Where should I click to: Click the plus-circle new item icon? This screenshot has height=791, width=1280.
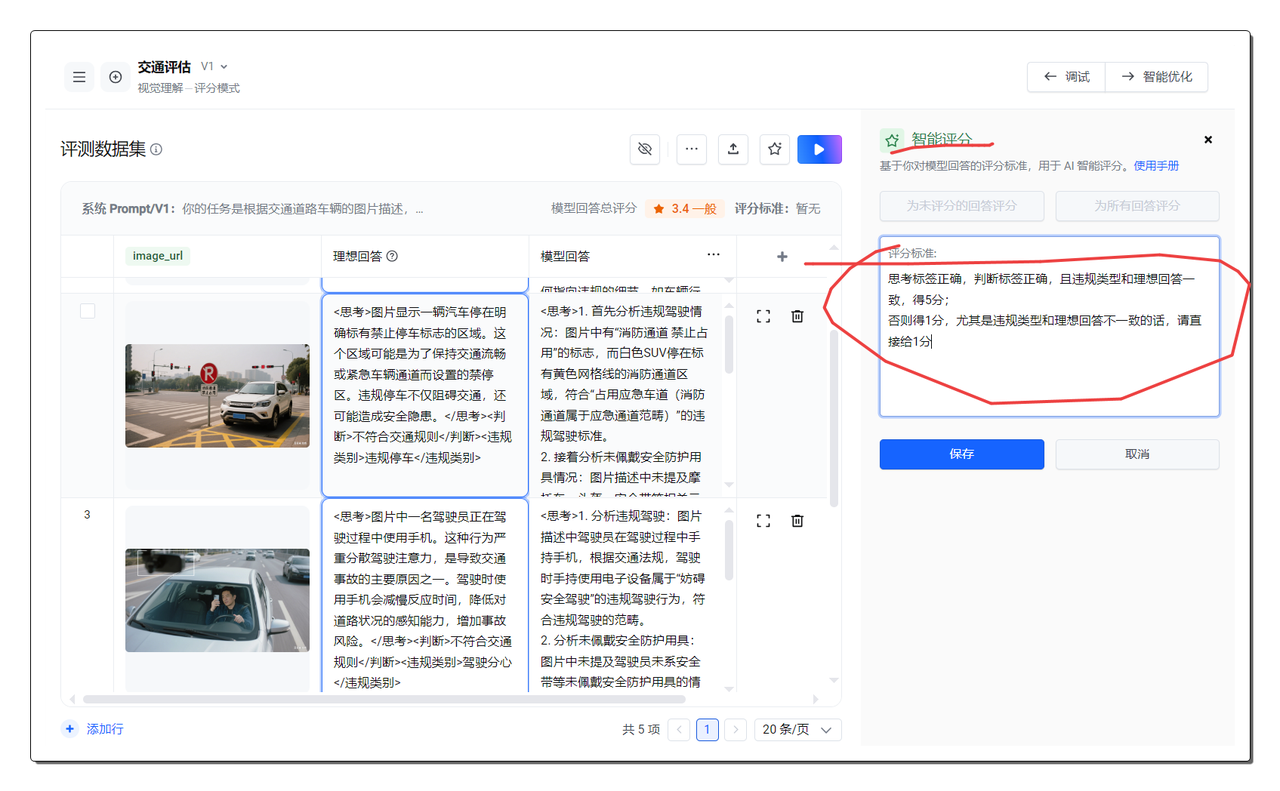click(115, 77)
